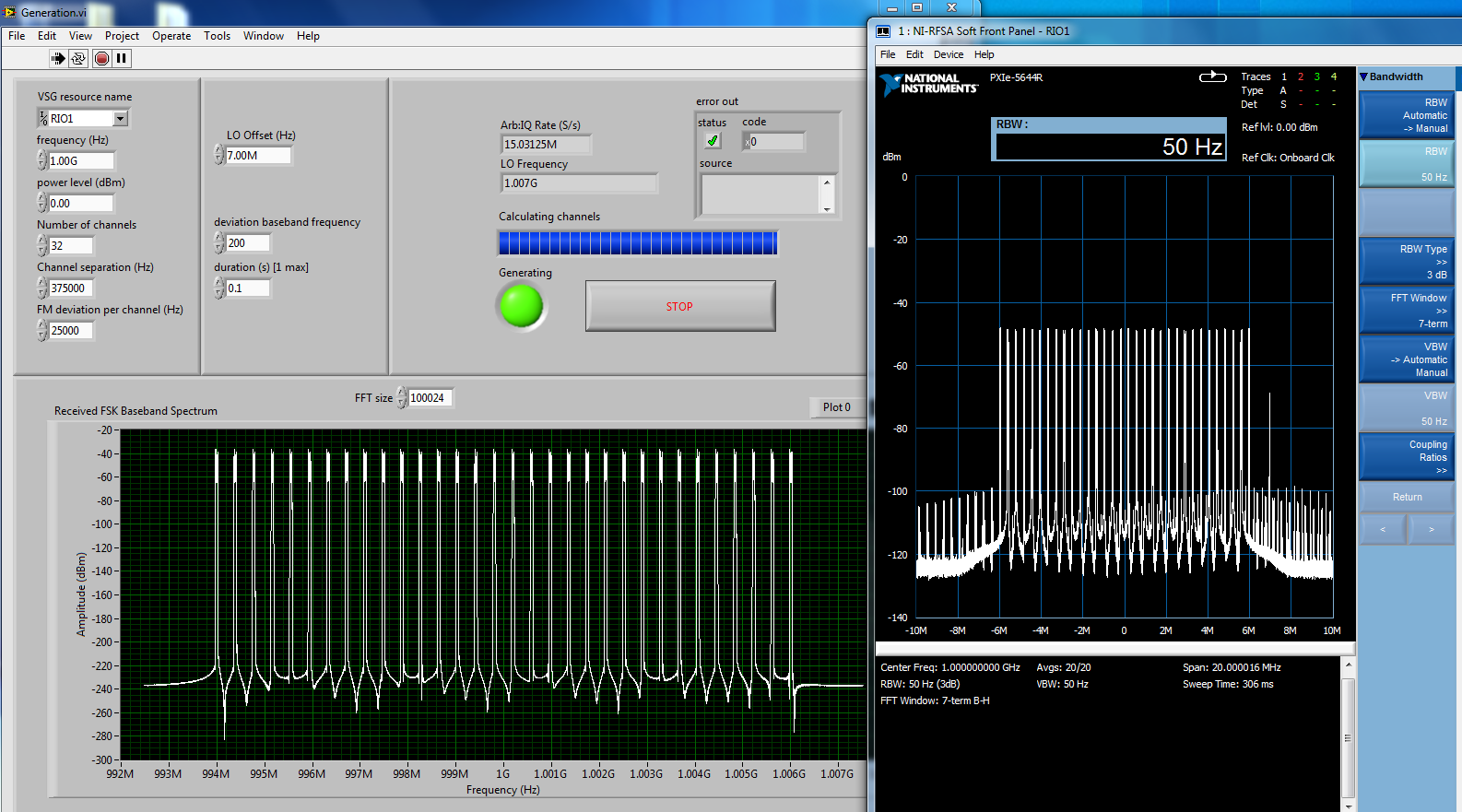1462x812 pixels.
Task: Toggle the error out status indicator
Action: coord(713,141)
